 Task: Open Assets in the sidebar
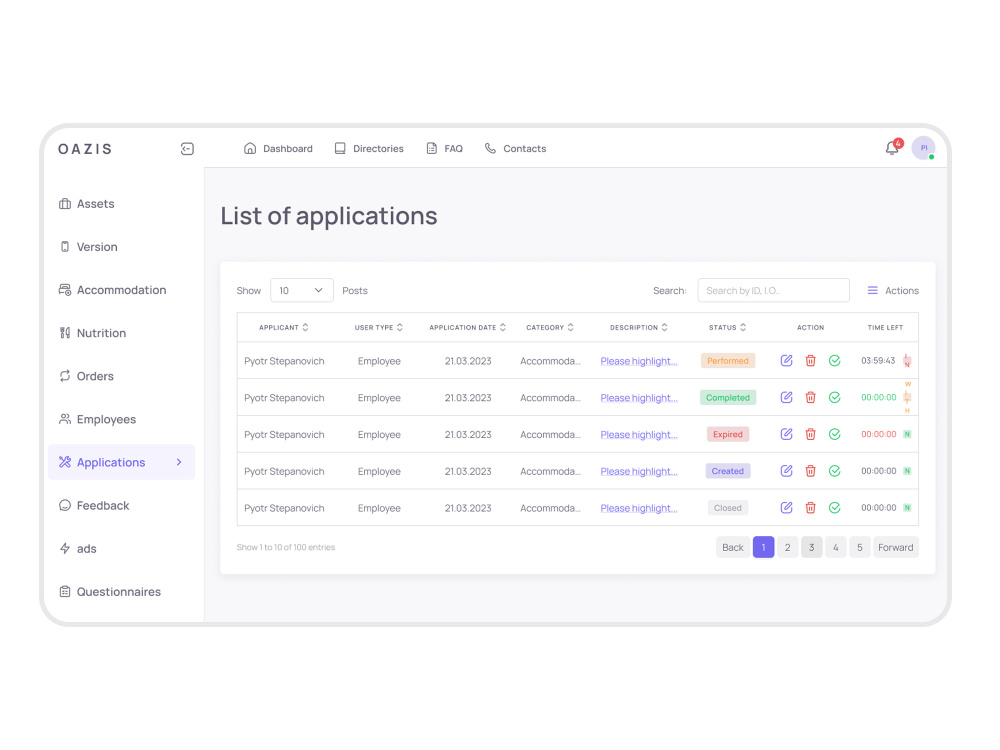click(x=87, y=204)
